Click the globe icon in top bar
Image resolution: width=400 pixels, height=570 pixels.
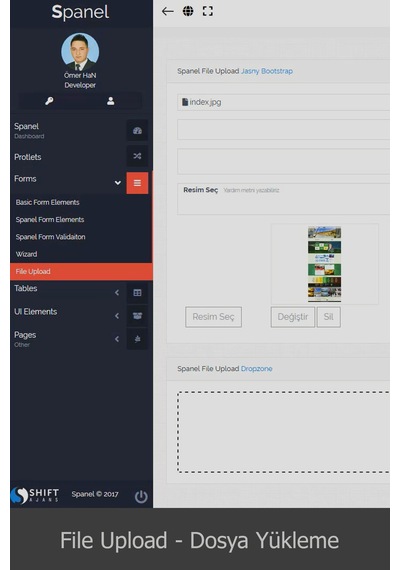point(188,11)
